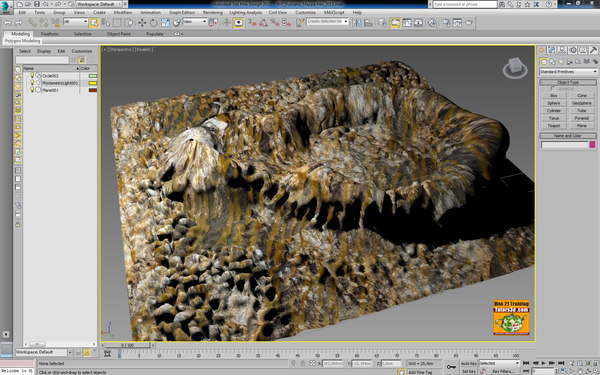
Task: Toggle Keyboard Shortcut Override
Action: click(x=238, y=23)
